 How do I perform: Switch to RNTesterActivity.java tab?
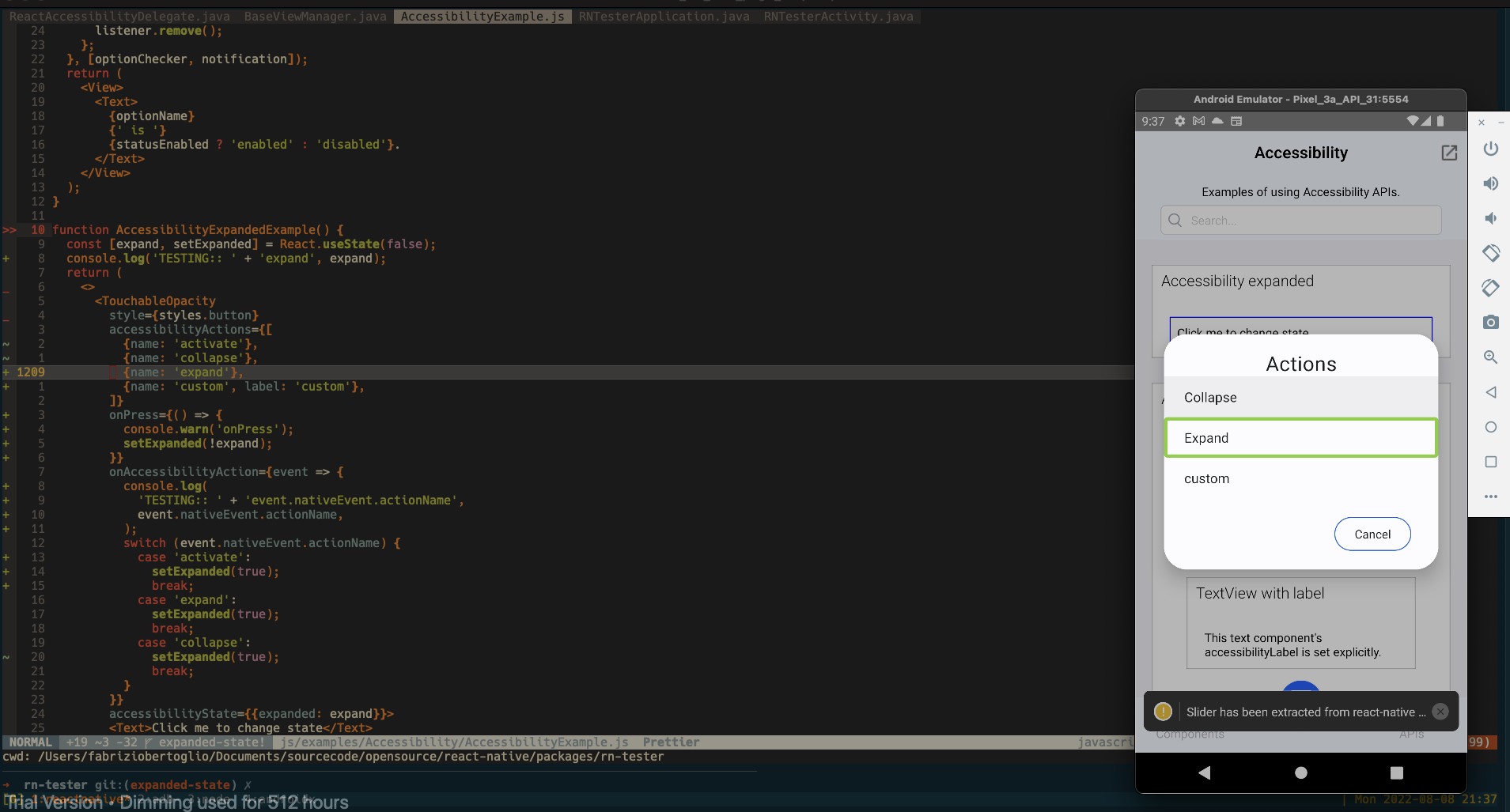pyautogui.click(x=838, y=16)
